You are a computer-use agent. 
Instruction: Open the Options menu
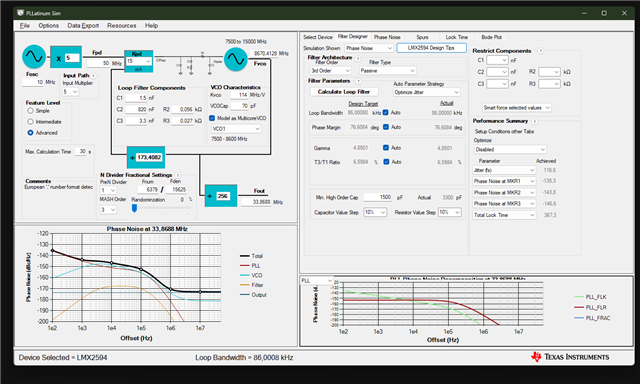(49, 25)
